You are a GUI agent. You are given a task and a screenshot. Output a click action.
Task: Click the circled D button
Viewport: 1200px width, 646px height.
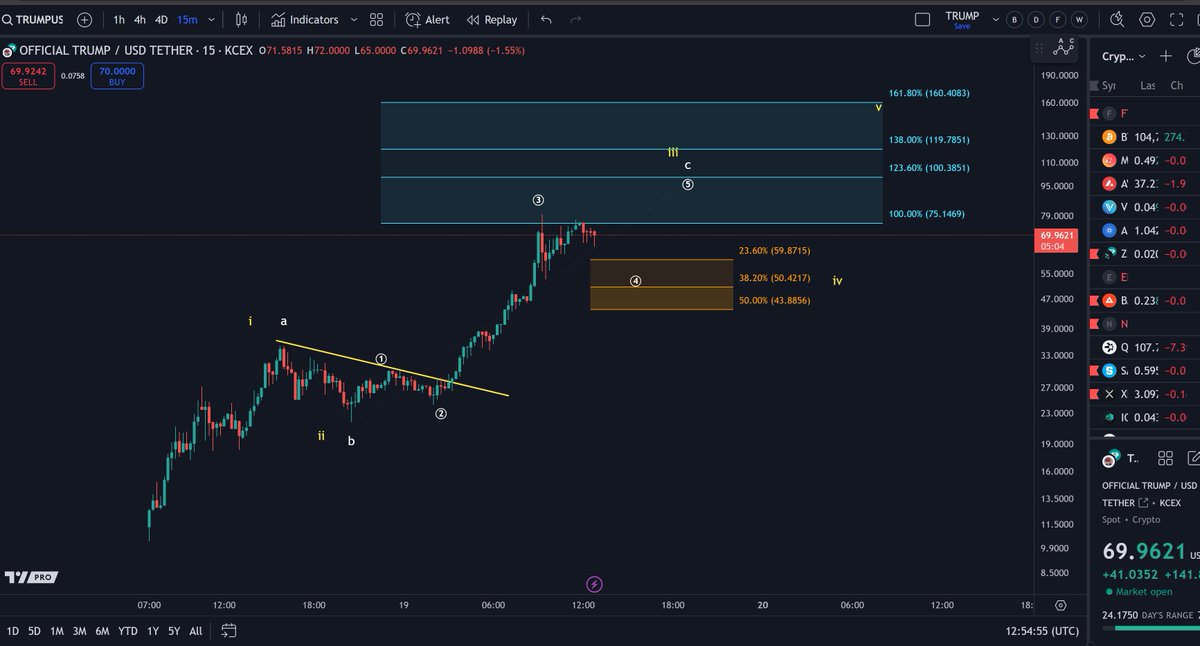pos(1037,19)
